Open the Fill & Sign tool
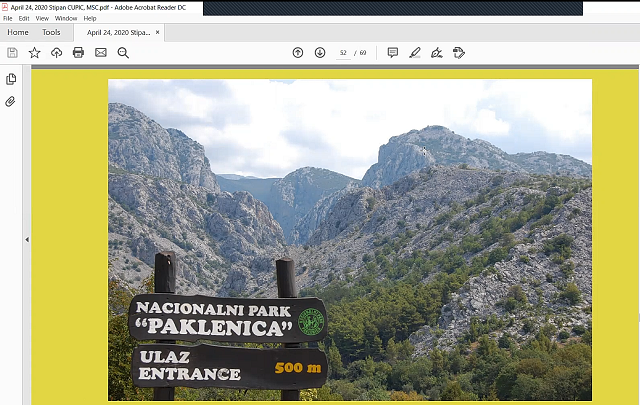 coord(436,52)
